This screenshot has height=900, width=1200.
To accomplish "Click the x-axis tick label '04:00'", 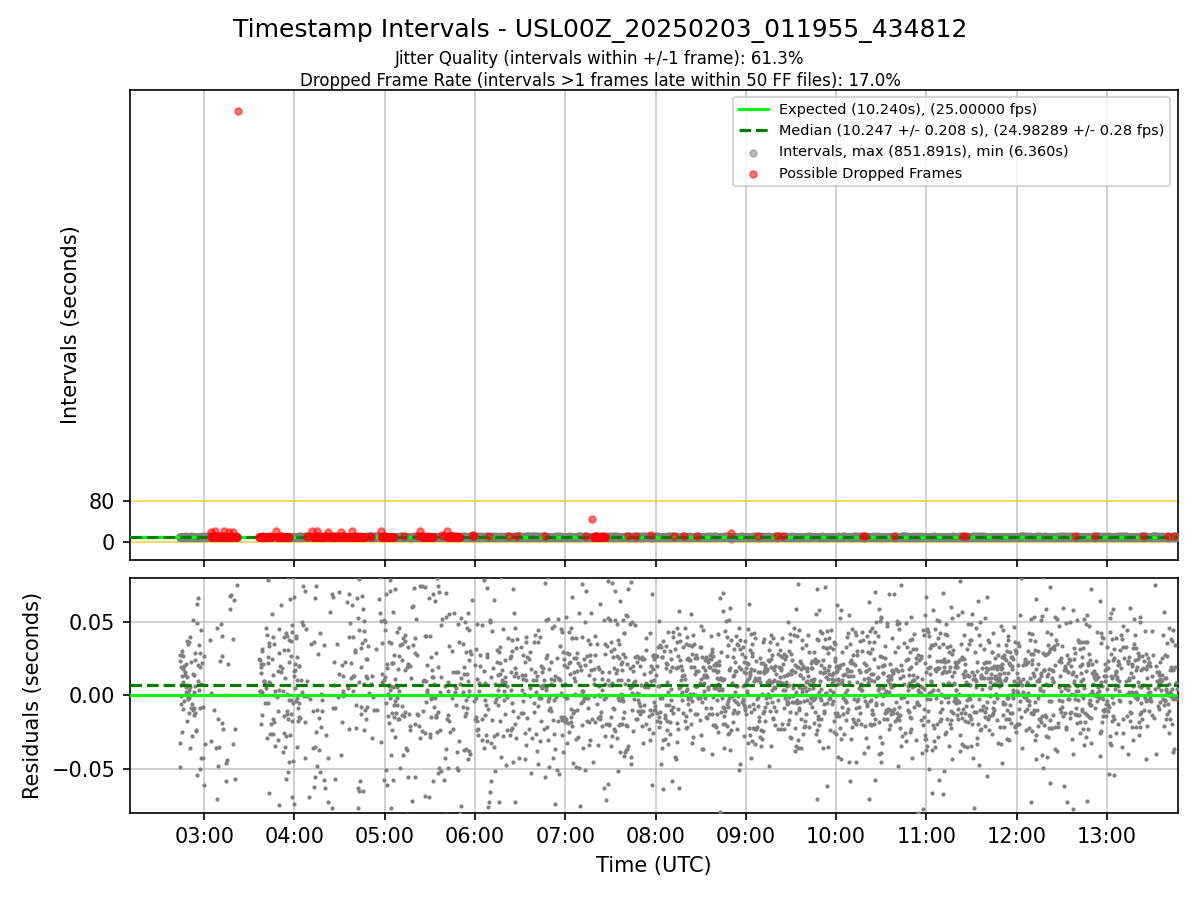I will pos(294,836).
